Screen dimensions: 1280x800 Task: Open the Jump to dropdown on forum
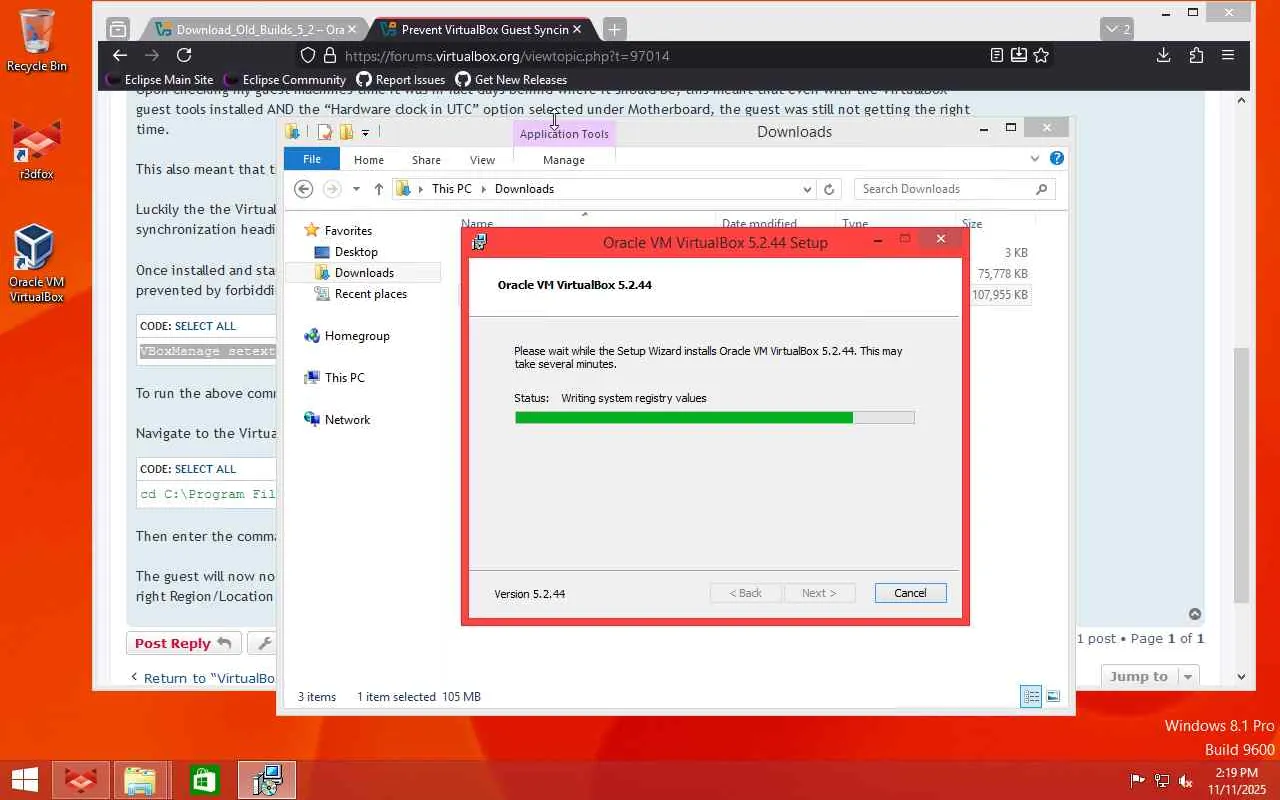1149,677
